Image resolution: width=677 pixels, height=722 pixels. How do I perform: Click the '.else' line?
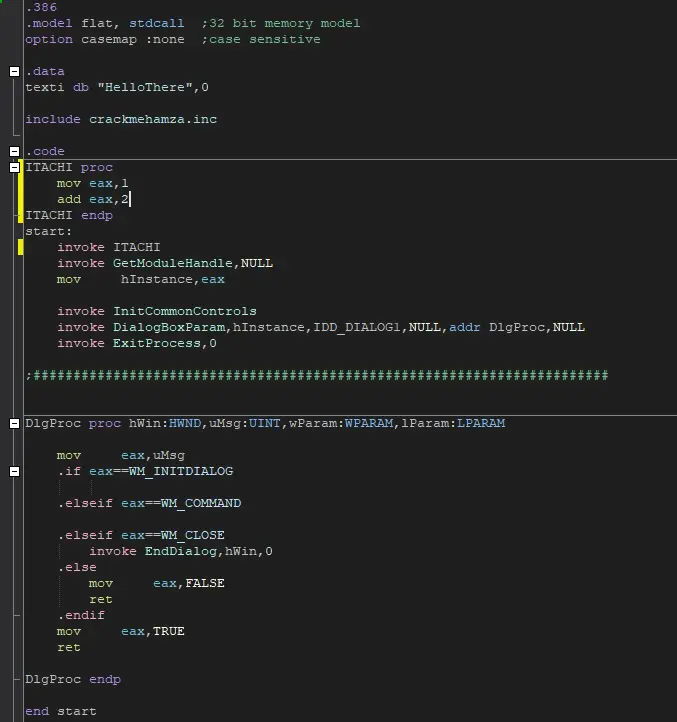click(x=77, y=567)
